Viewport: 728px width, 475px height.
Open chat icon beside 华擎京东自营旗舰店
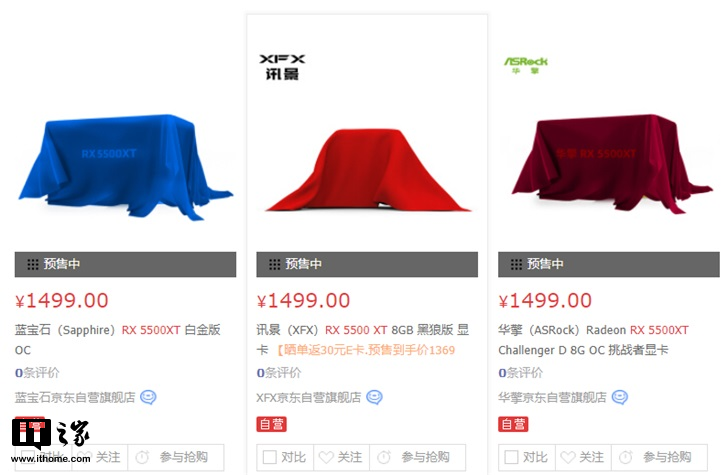[620, 397]
